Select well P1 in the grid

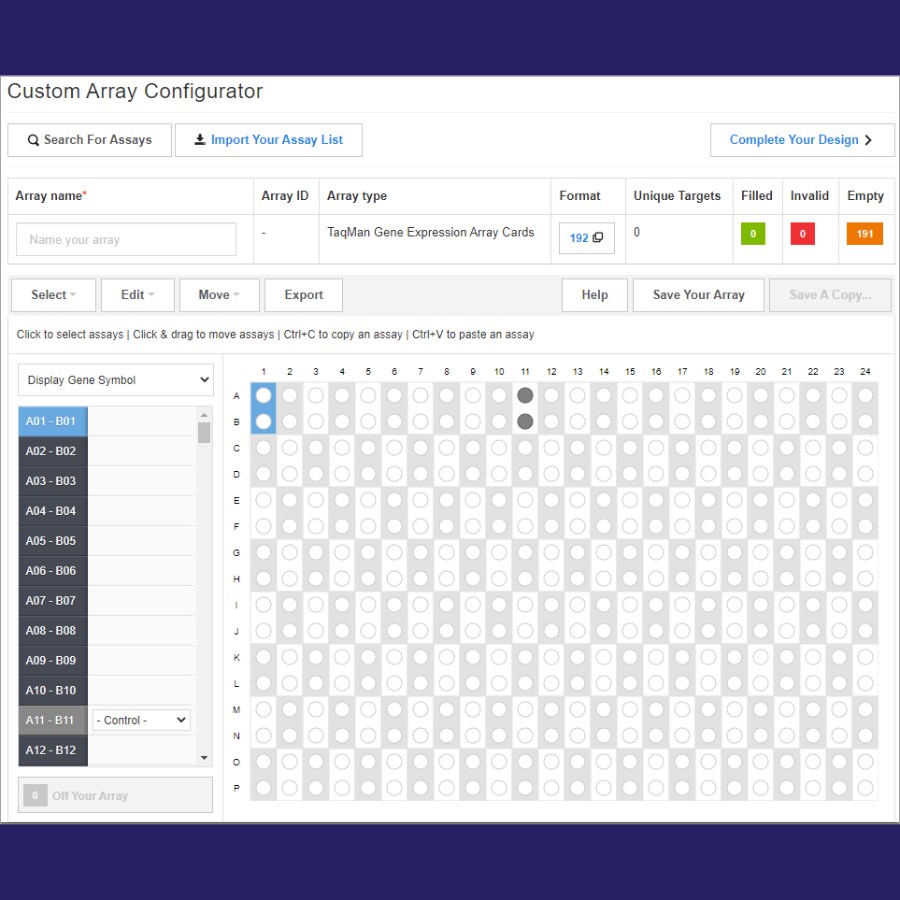(x=263, y=788)
